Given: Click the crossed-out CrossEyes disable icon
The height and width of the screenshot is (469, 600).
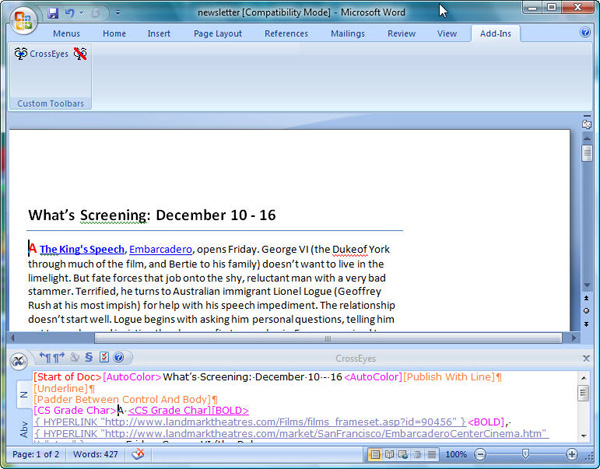Looking at the screenshot, I should coord(80,54).
